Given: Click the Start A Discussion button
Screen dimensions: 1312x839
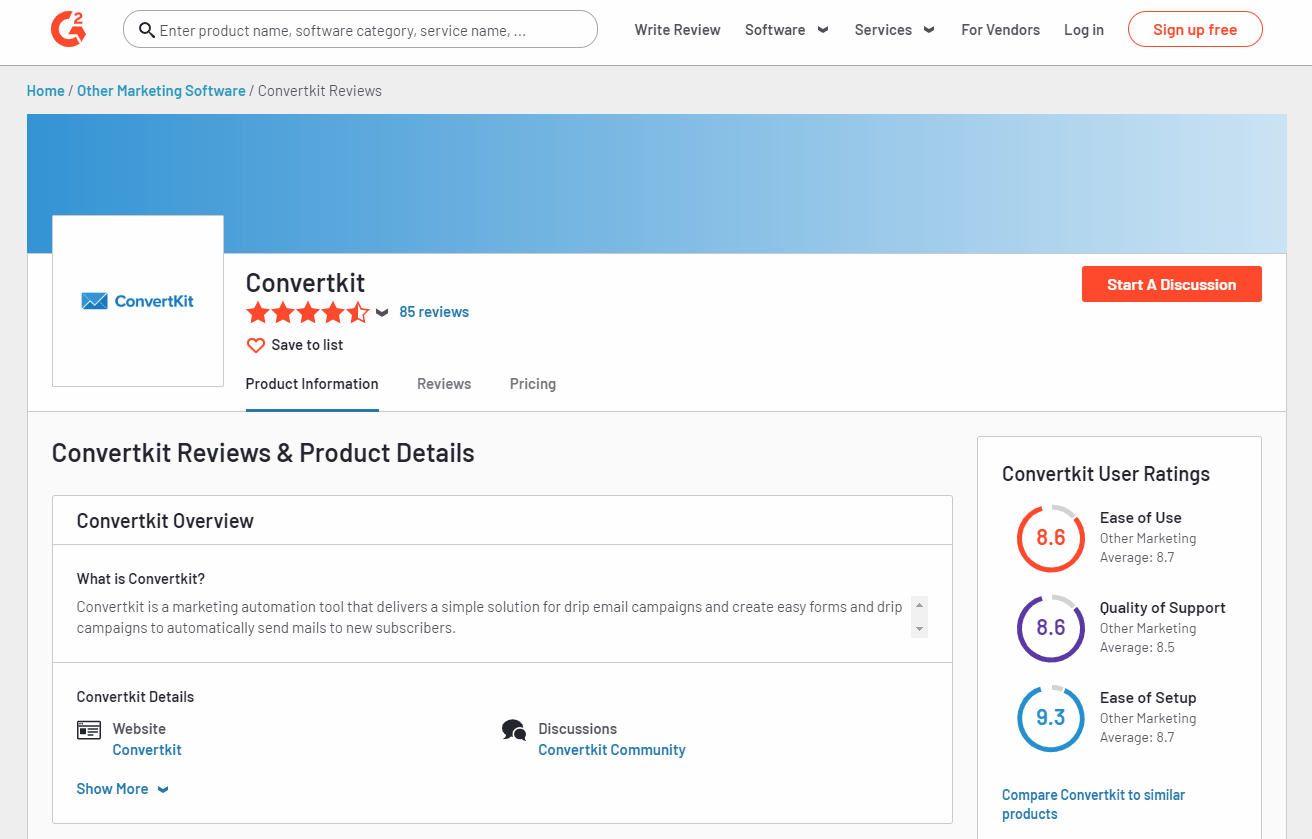Looking at the screenshot, I should [1172, 284].
